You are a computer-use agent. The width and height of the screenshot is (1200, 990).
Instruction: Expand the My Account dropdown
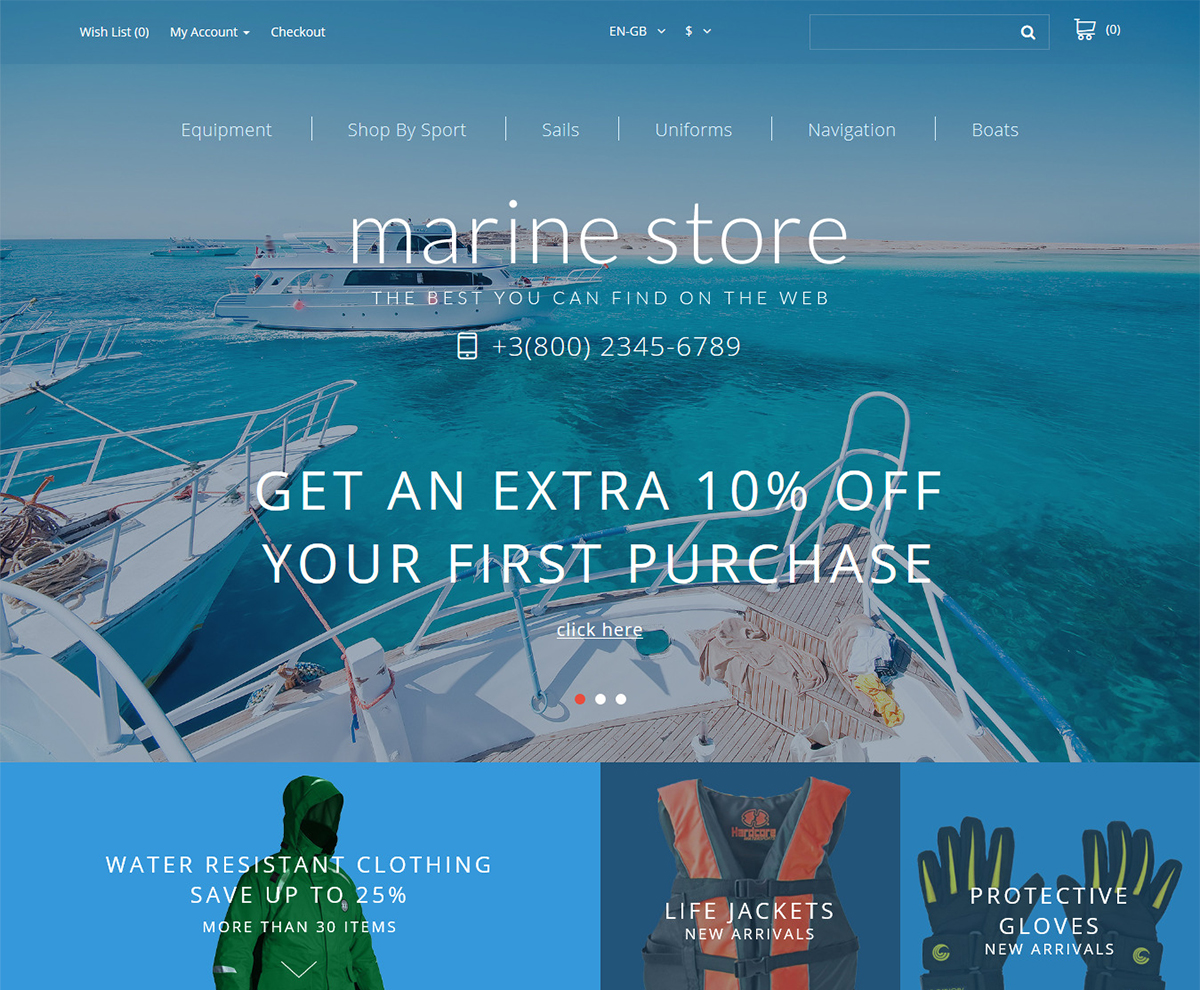[210, 32]
